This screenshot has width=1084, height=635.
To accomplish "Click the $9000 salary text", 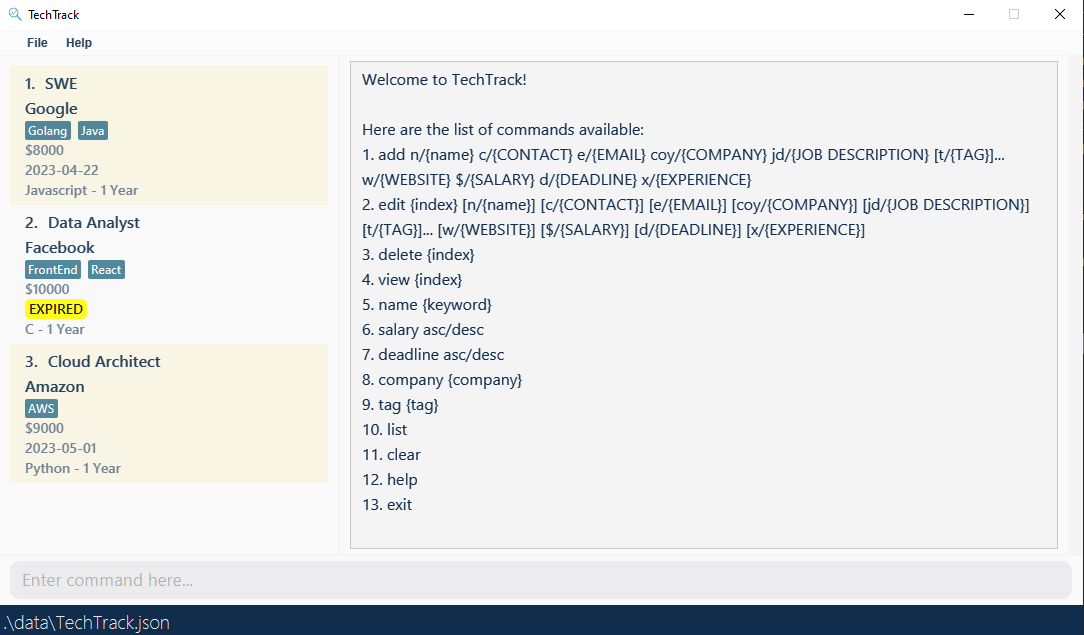I will tap(44, 428).
